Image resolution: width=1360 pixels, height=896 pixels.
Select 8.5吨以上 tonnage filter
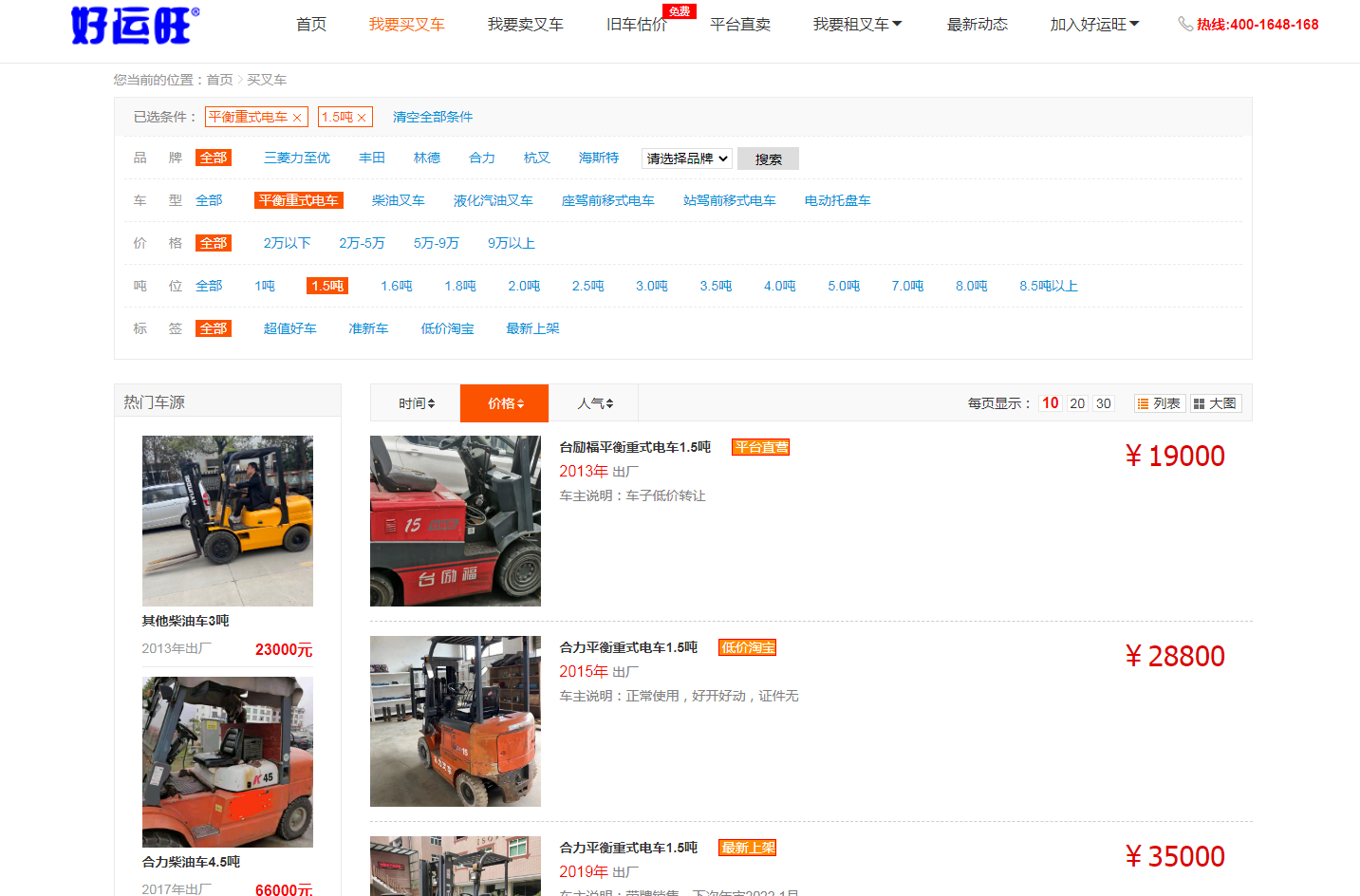coord(1049,286)
